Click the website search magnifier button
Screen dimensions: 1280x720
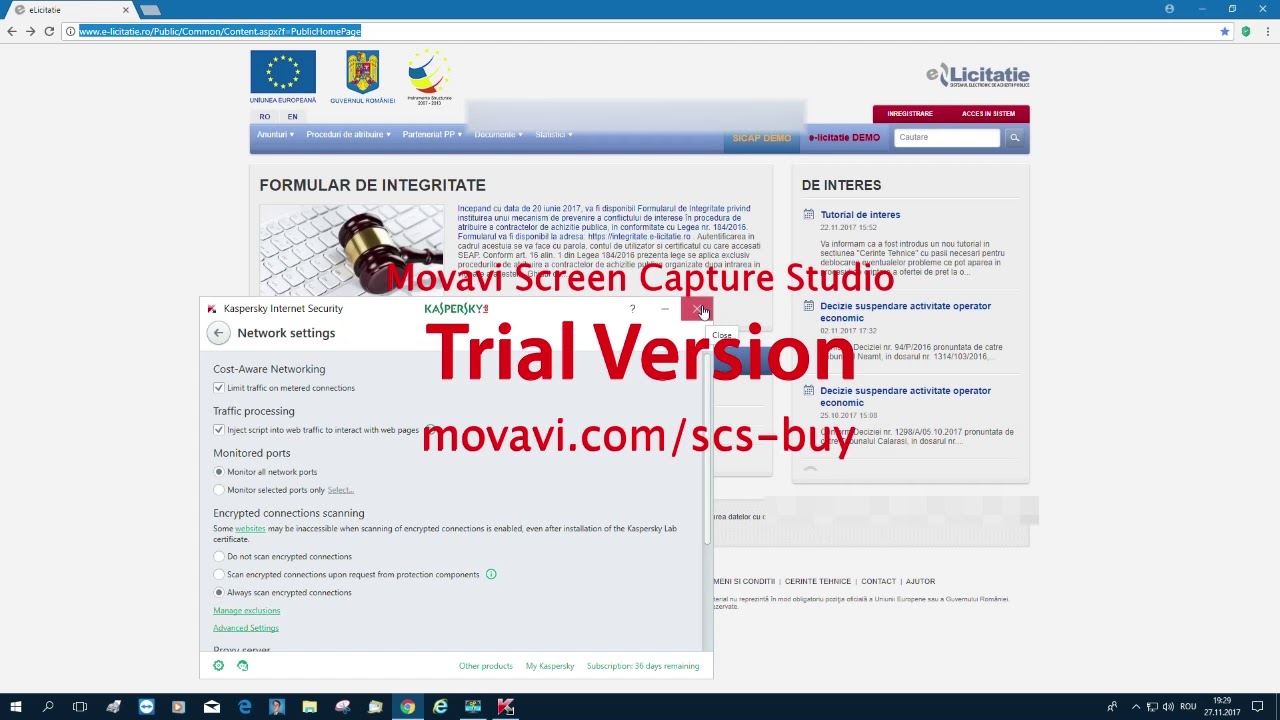point(1014,138)
